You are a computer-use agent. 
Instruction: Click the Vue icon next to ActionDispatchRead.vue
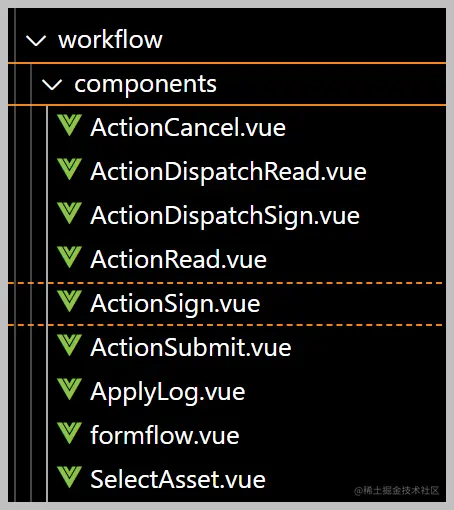coord(69,169)
